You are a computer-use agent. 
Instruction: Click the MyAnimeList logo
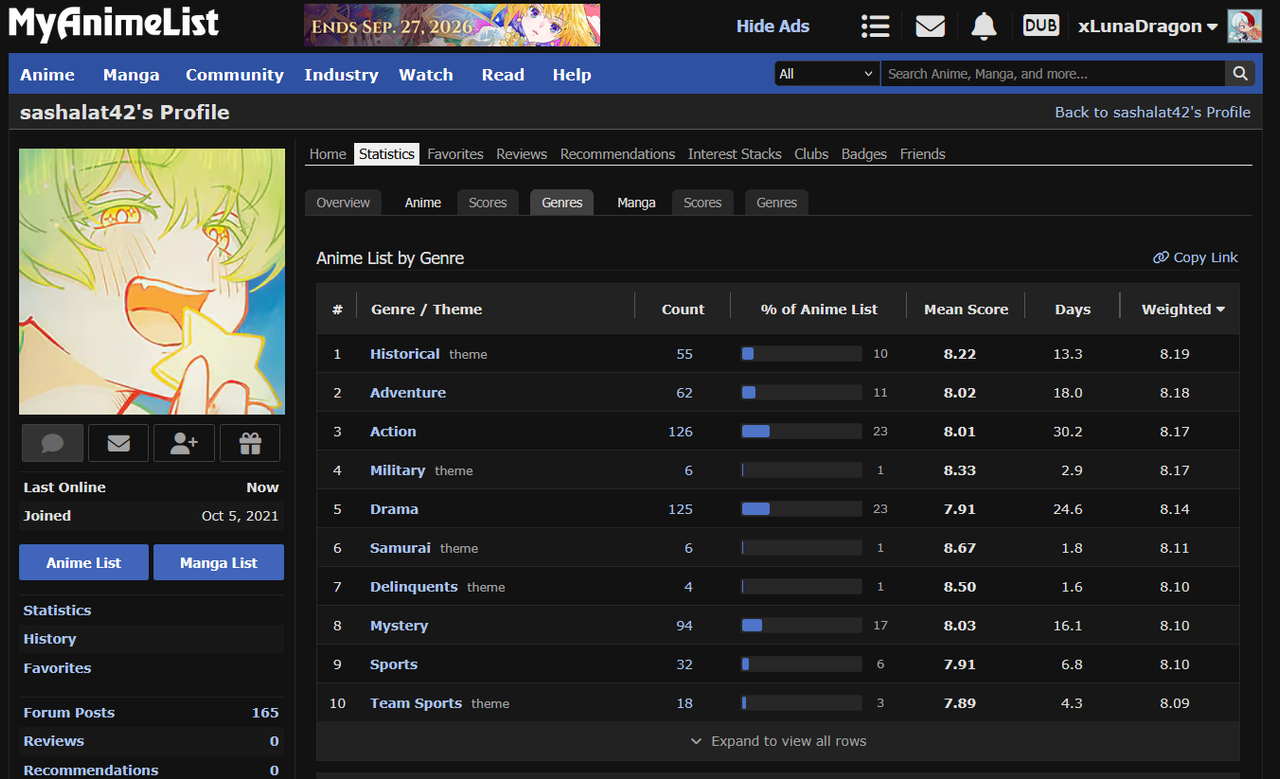point(113,24)
